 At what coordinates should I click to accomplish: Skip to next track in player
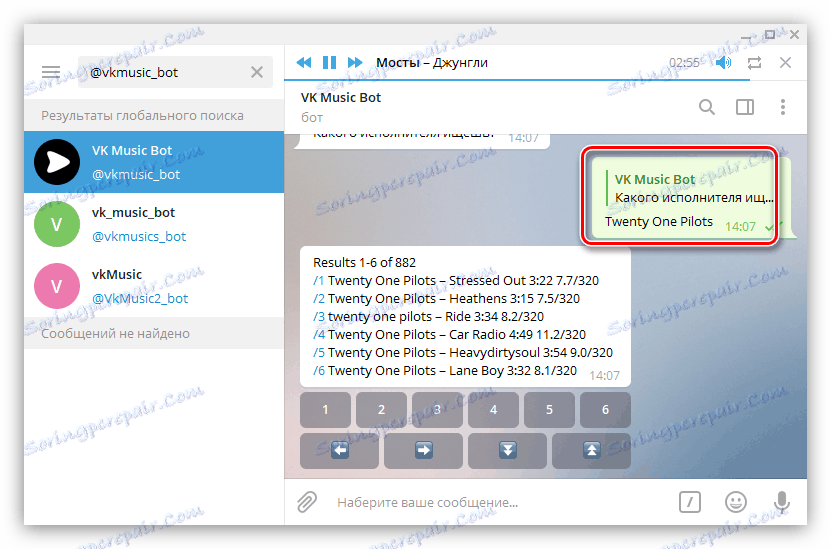[x=355, y=63]
